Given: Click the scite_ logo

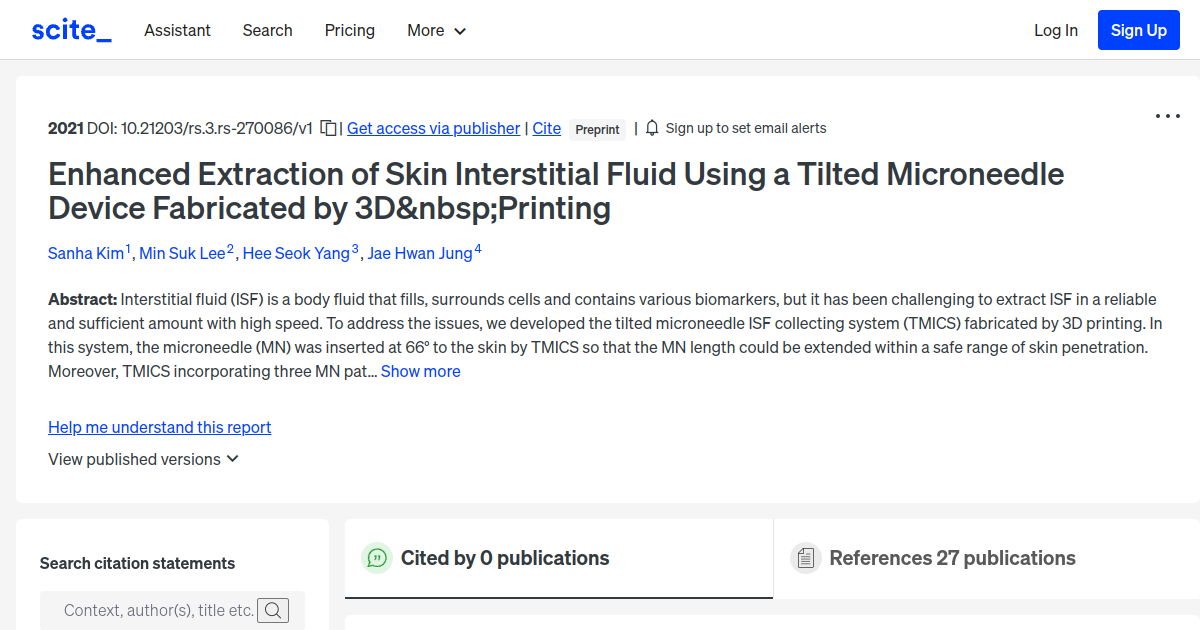Looking at the screenshot, I should [x=70, y=30].
